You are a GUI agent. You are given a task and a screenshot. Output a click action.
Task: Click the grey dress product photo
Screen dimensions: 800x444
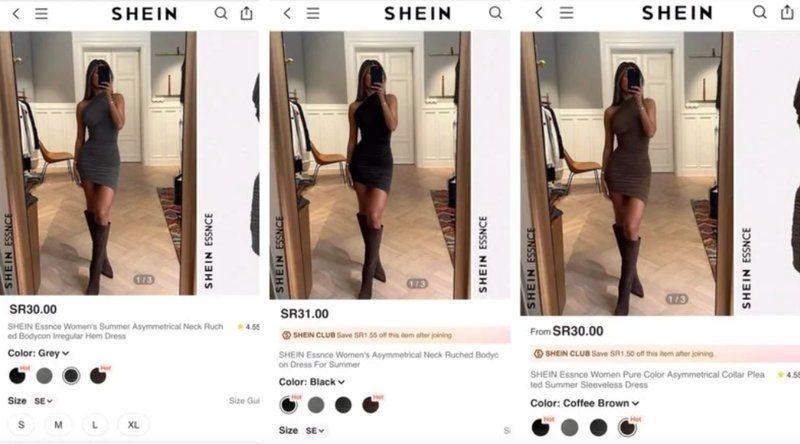[x=98, y=163]
